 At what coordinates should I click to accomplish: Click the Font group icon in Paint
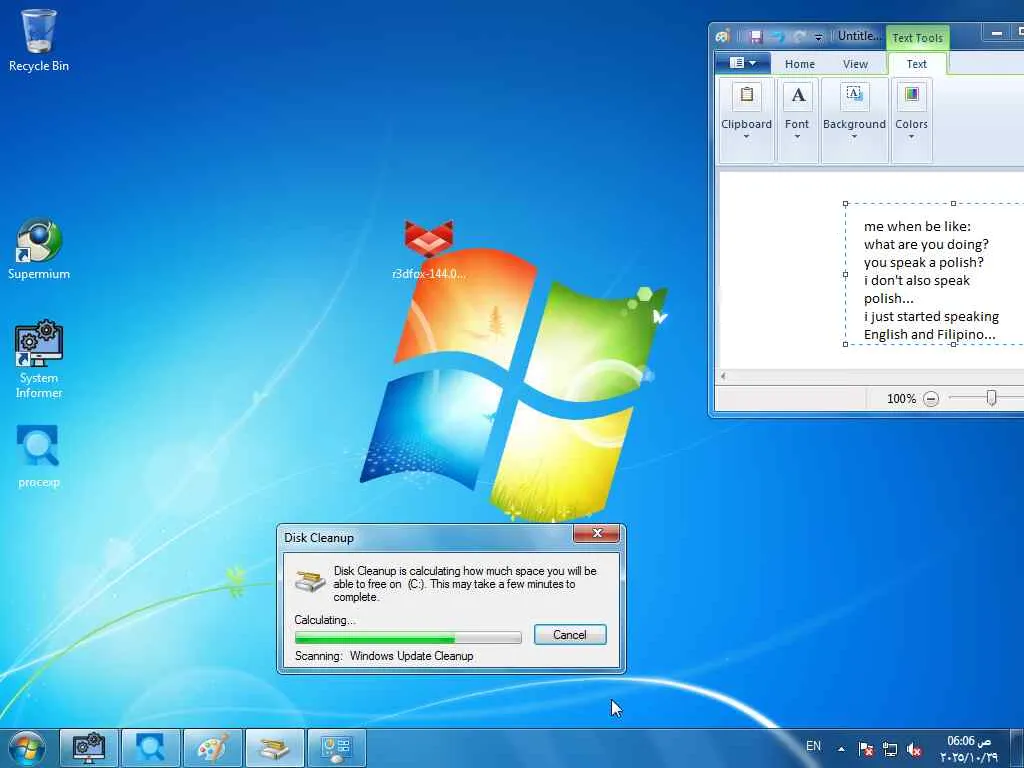click(797, 95)
